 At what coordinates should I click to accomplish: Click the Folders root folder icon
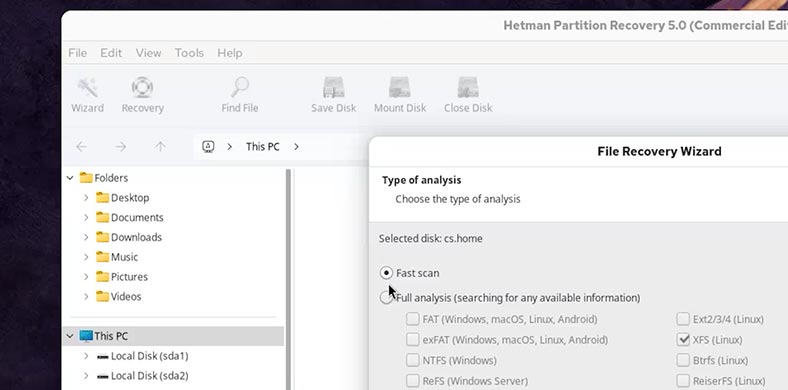tap(86, 177)
